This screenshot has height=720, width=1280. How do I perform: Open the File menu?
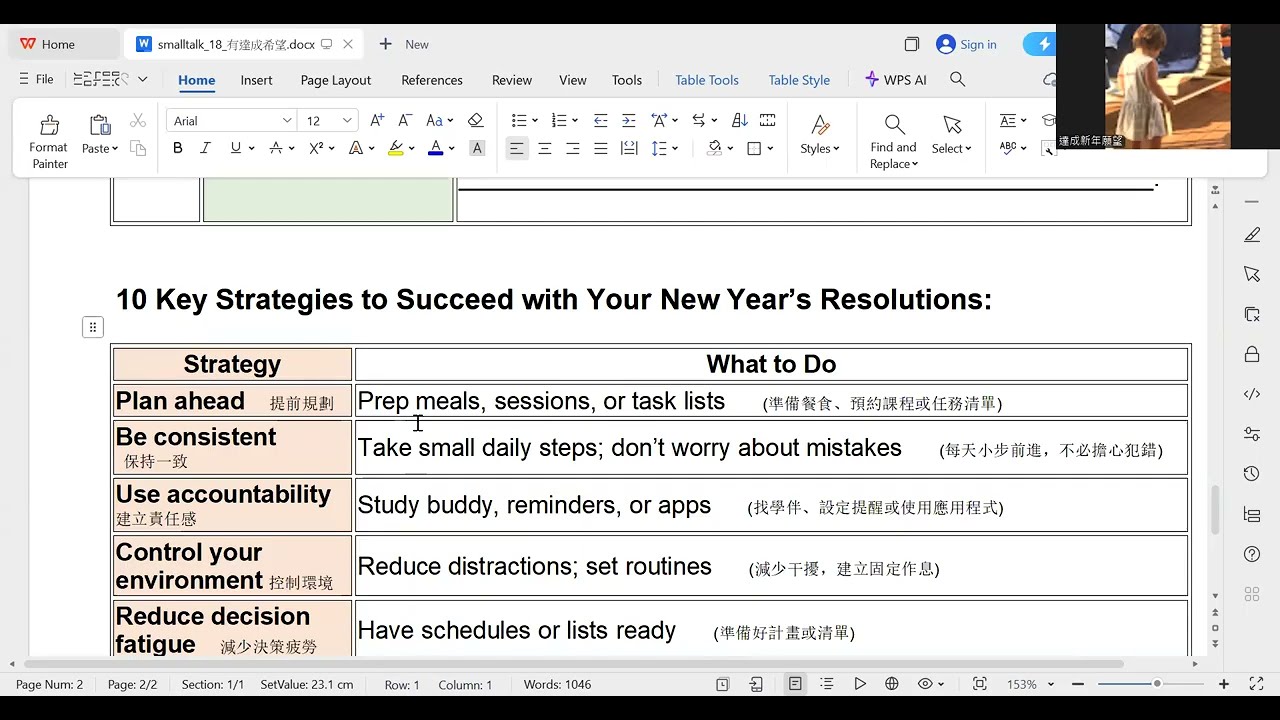click(x=36, y=79)
